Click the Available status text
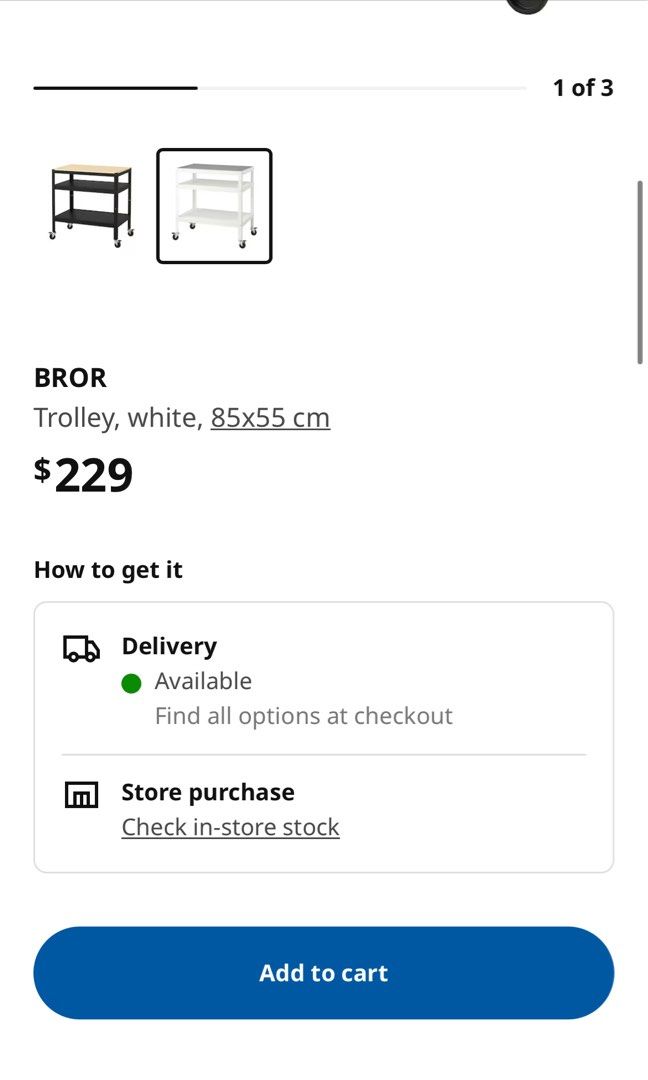Screen dimensions: 648x1080 click(x=203, y=681)
